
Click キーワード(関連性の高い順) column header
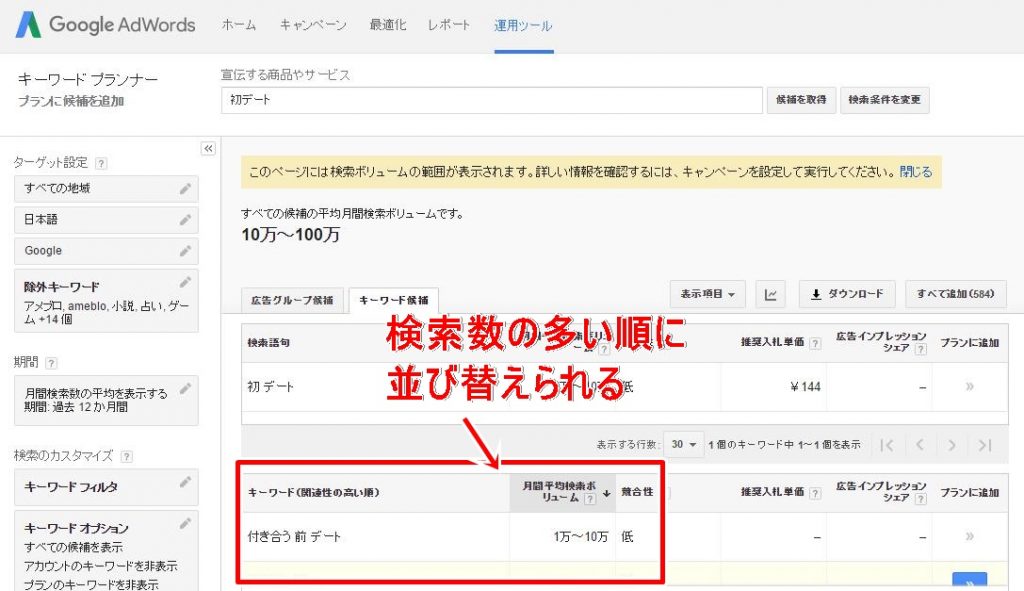pos(313,492)
